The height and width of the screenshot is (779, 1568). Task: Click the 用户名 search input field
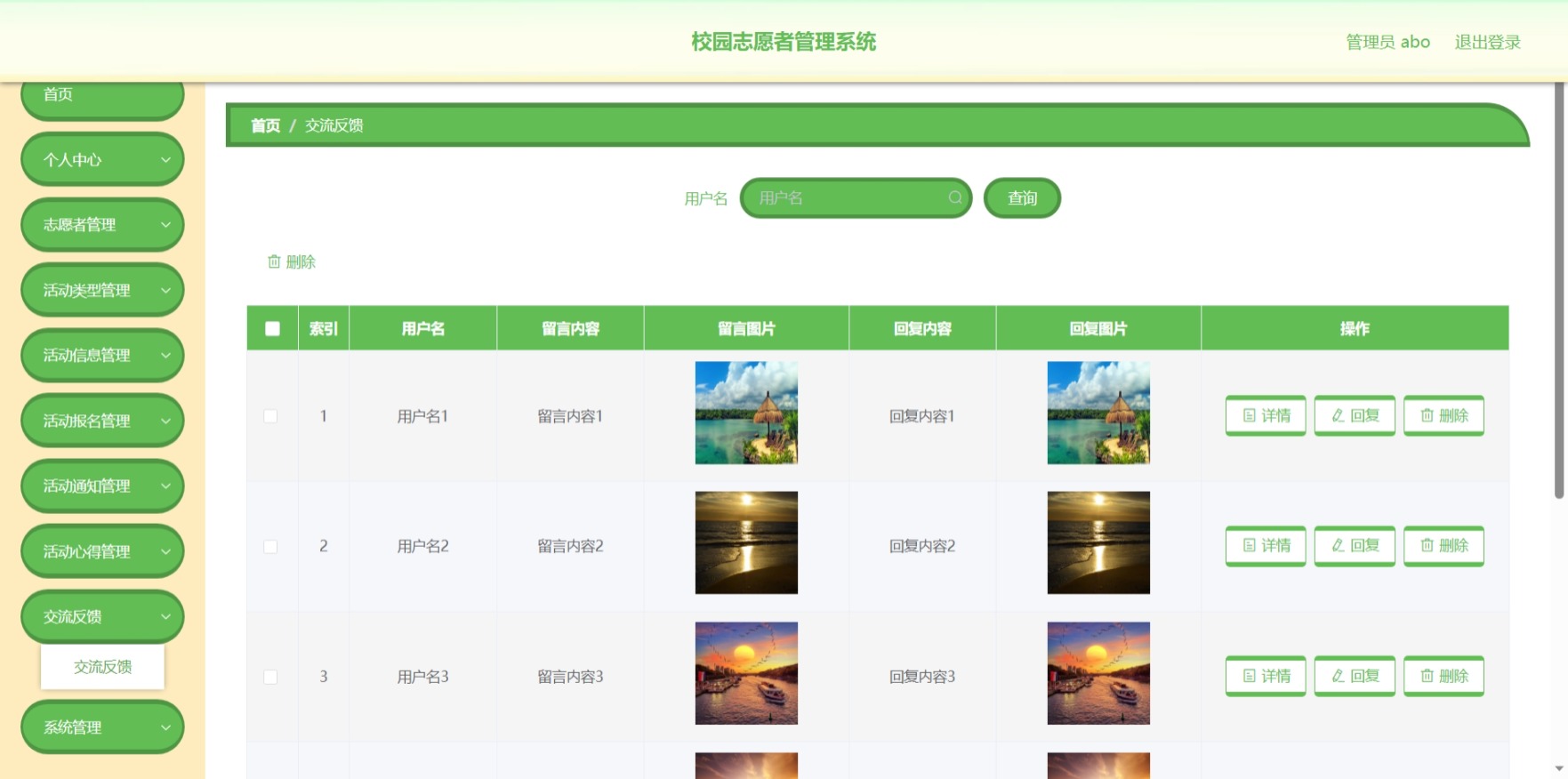click(856, 197)
